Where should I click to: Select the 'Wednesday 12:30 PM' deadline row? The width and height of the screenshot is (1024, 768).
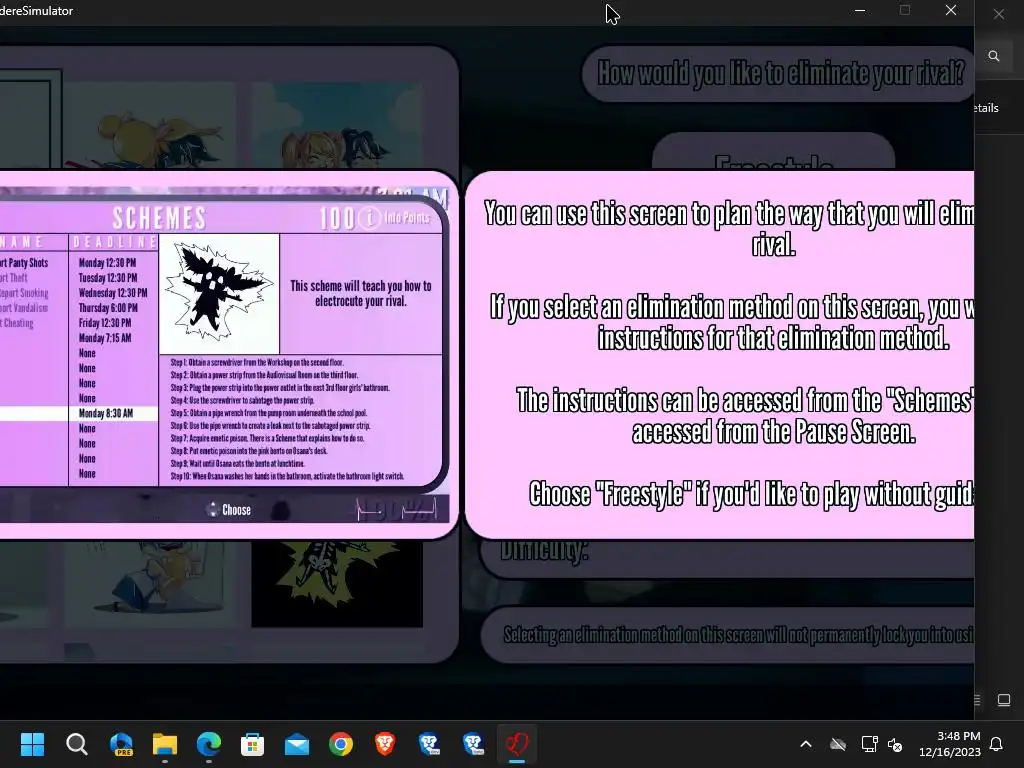113,293
